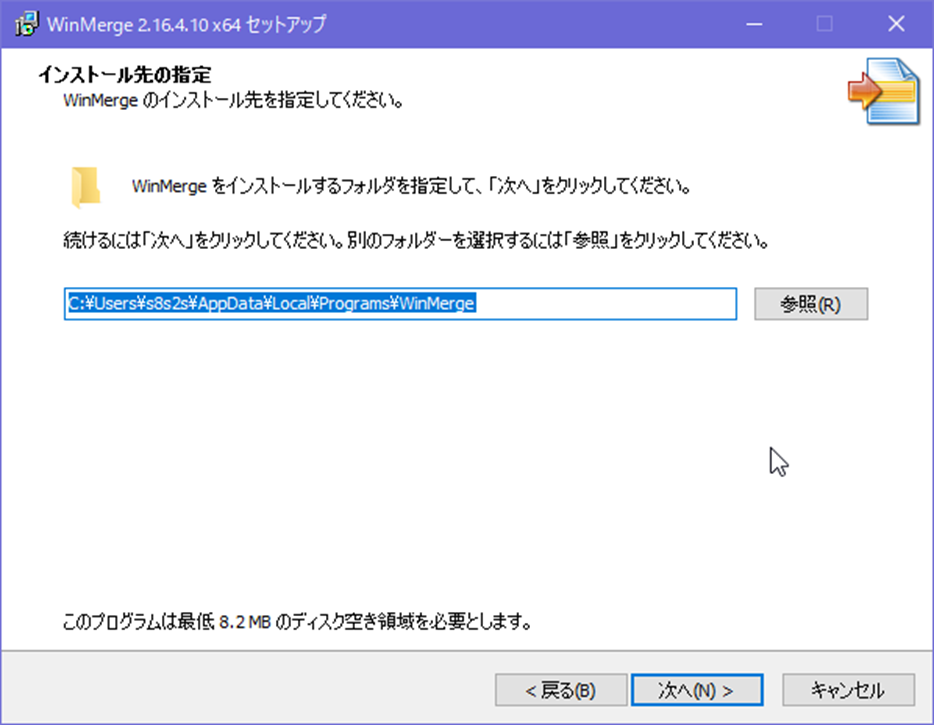Click the disk space text mentioning 8.2 MB

[297, 622]
